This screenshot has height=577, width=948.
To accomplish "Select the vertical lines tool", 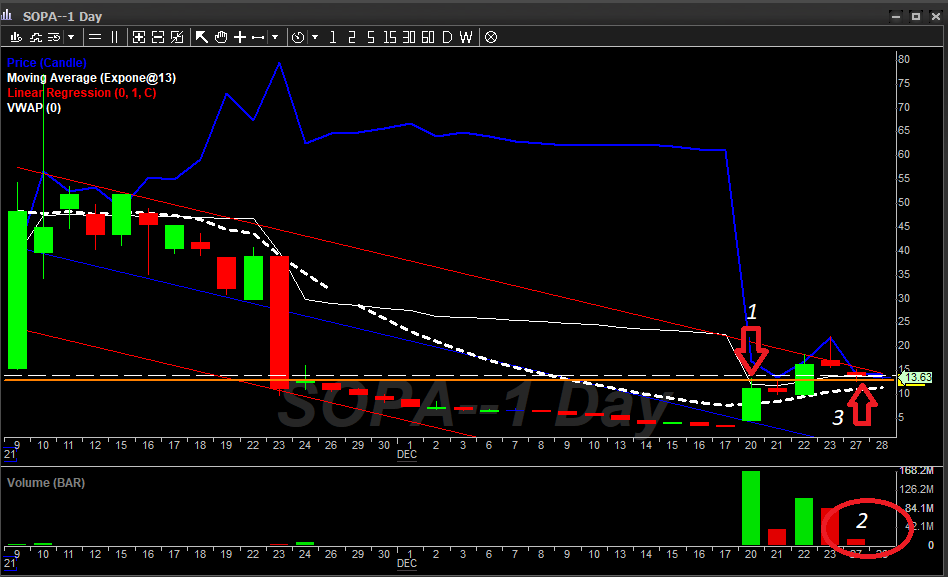I will (x=114, y=37).
